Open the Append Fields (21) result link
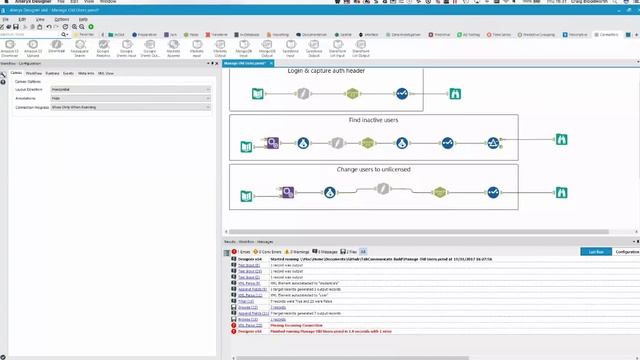This screenshot has height=360, width=640. (x=253, y=313)
